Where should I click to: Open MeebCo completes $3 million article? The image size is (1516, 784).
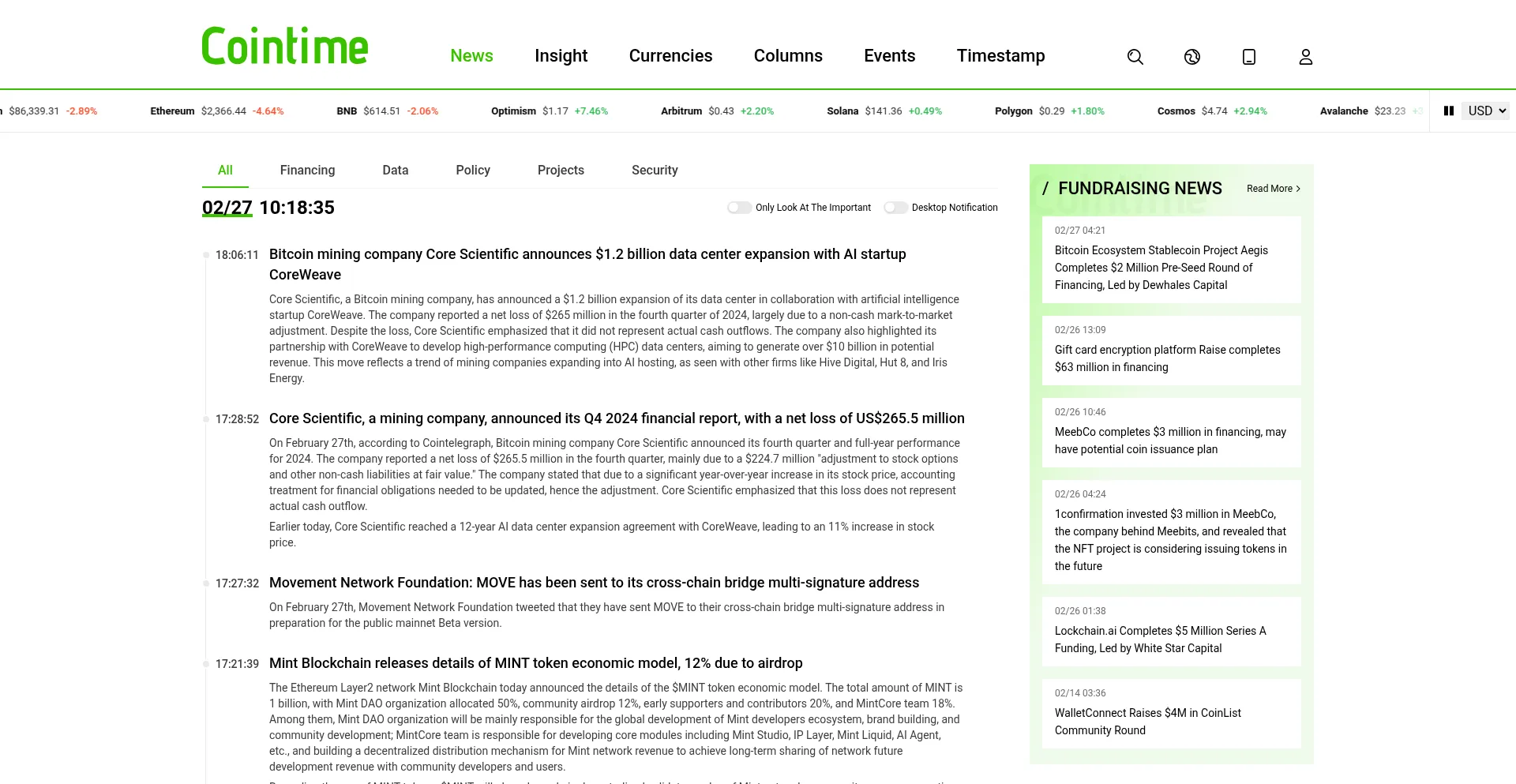pyautogui.click(x=1172, y=433)
